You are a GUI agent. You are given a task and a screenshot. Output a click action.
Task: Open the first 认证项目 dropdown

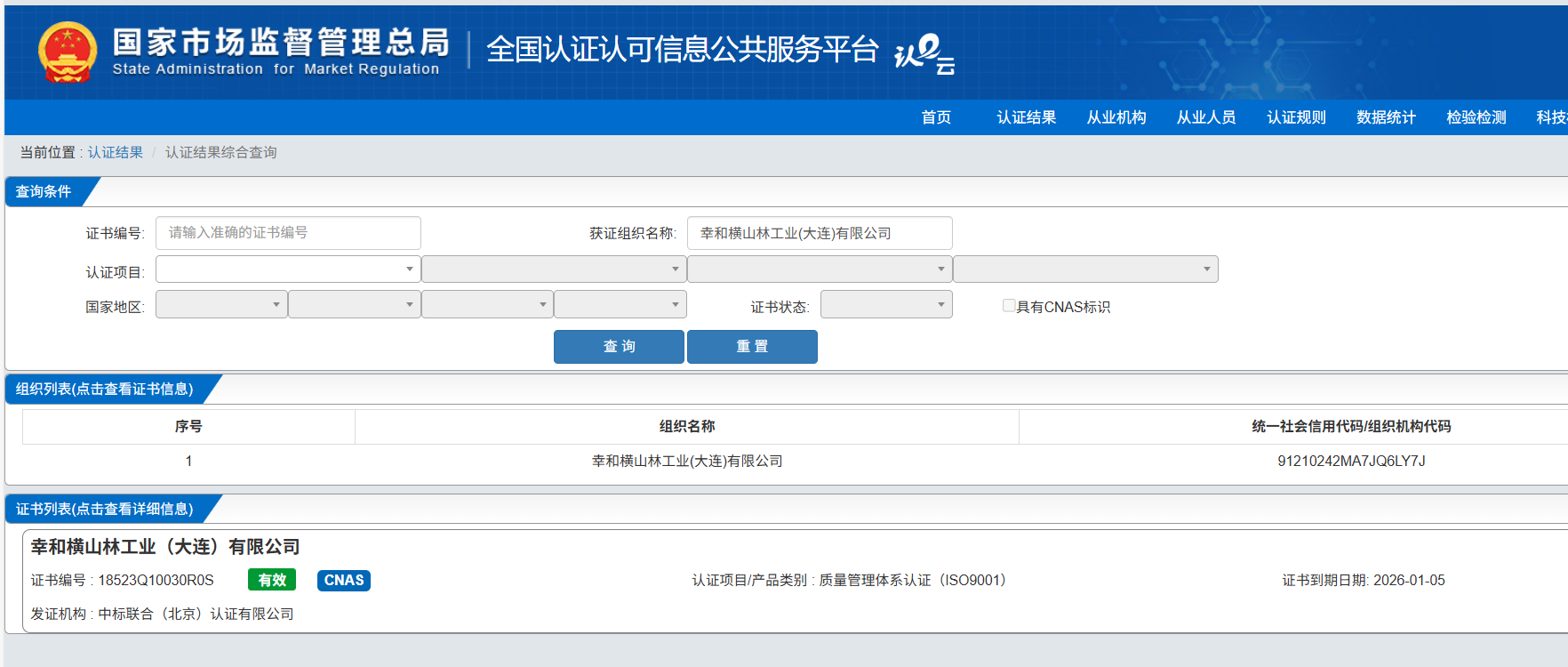287,269
